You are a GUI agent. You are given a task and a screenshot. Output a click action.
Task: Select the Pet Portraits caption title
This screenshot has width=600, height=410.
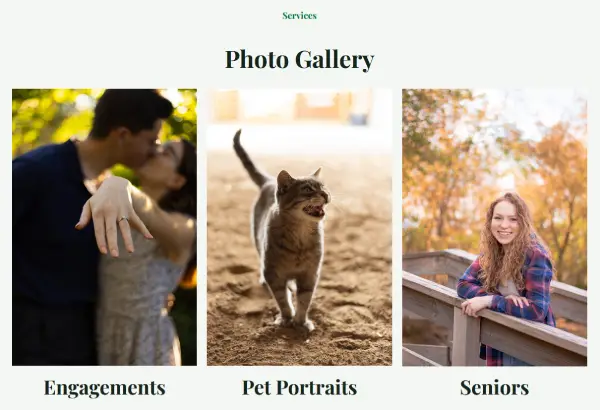(299, 387)
